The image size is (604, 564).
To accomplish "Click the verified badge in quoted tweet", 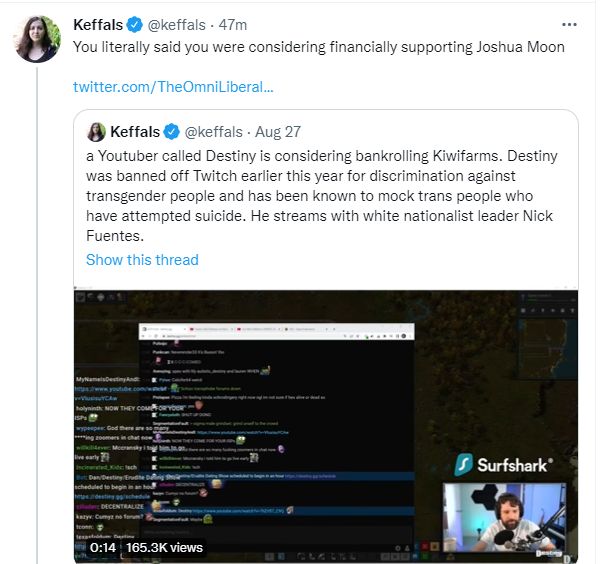I will coord(171,132).
